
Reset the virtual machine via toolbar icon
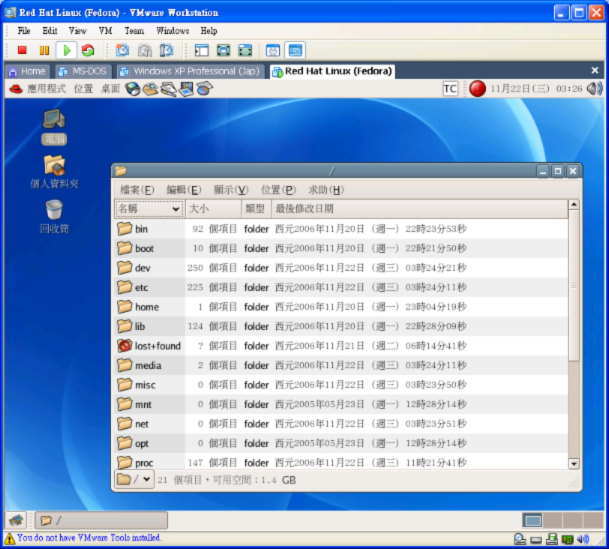coord(88,50)
